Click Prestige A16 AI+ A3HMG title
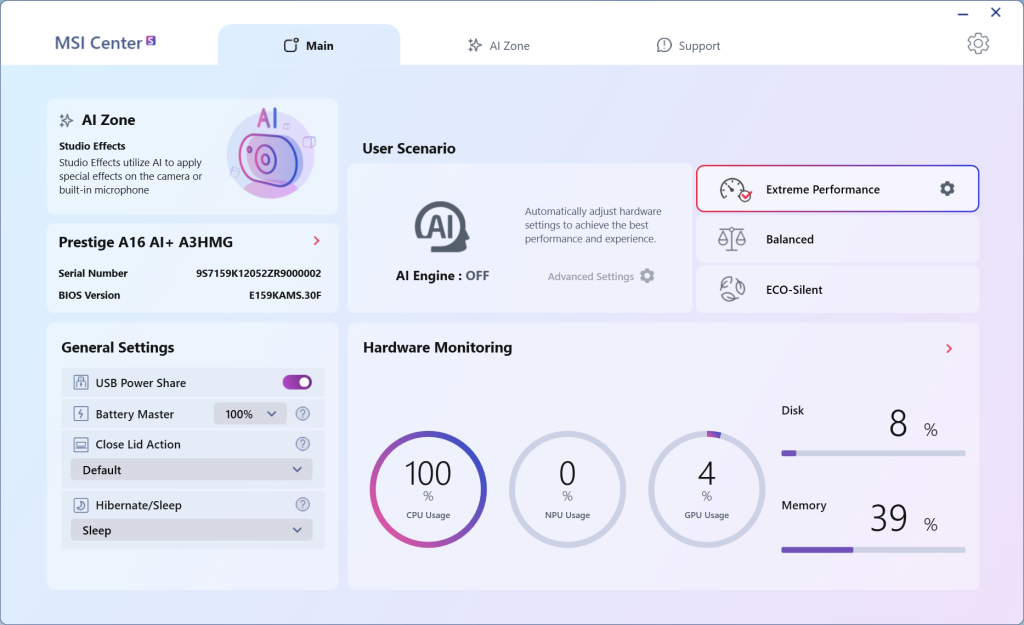1024x625 pixels. point(146,242)
